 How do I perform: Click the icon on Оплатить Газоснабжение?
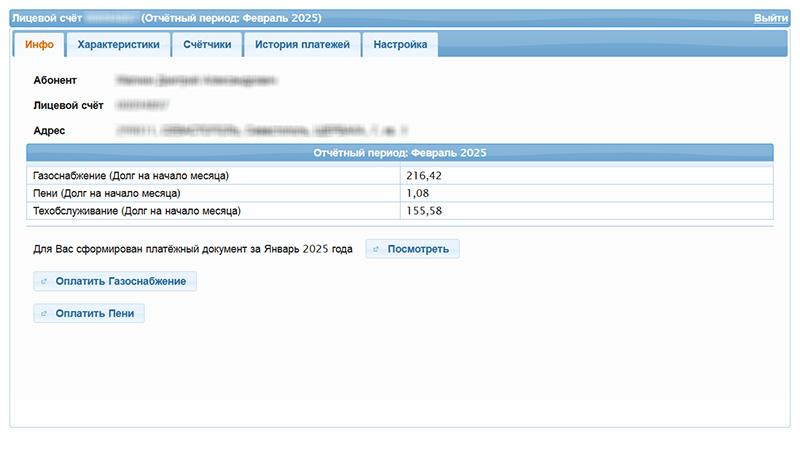tap(44, 281)
